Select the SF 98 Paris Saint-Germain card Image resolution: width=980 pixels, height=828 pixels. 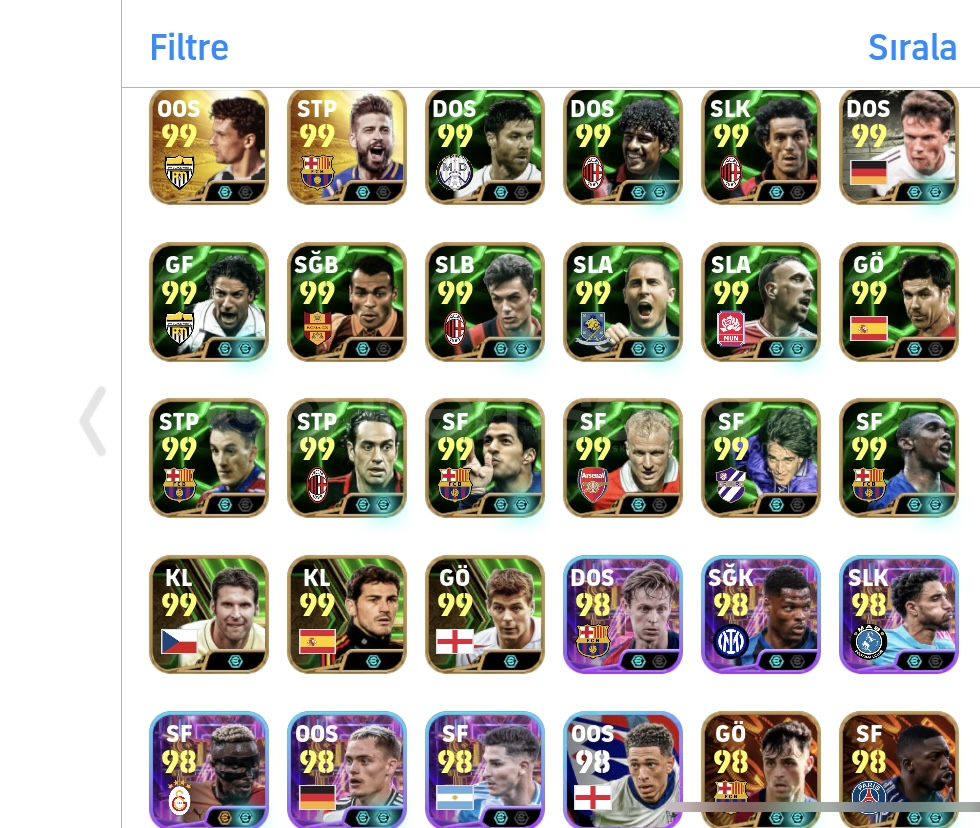pyautogui.click(x=899, y=770)
